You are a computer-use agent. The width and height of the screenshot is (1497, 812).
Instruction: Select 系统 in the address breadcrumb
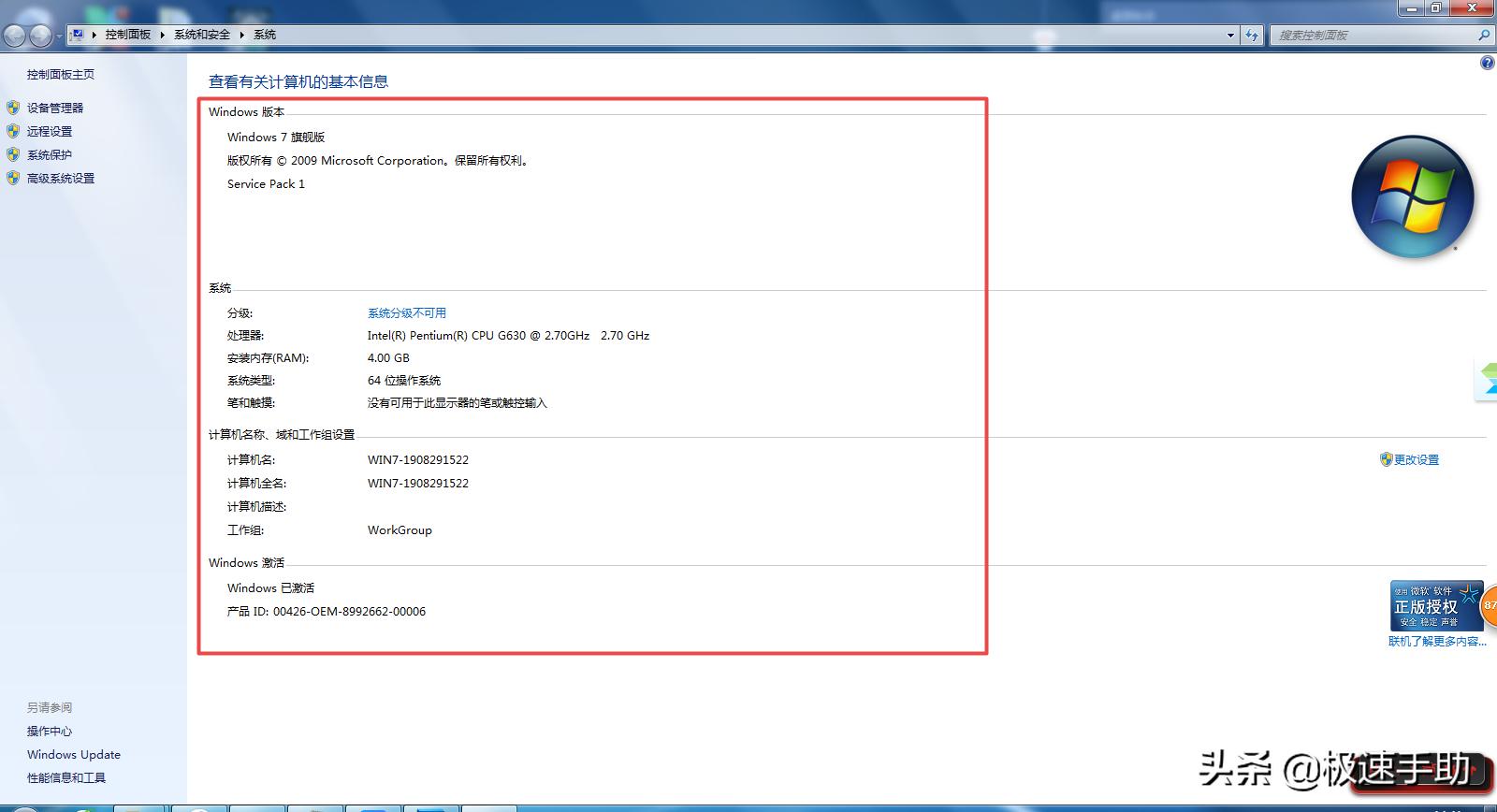click(x=265, y=35)
